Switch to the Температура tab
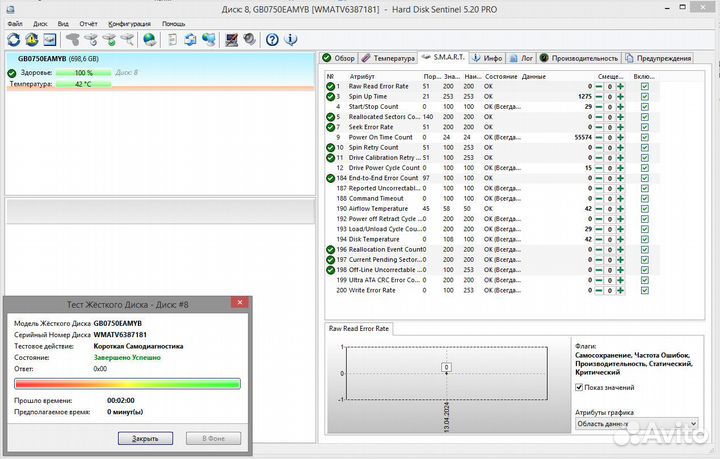Viewport: 720px width, 459px height. click(x=389, y=58)
